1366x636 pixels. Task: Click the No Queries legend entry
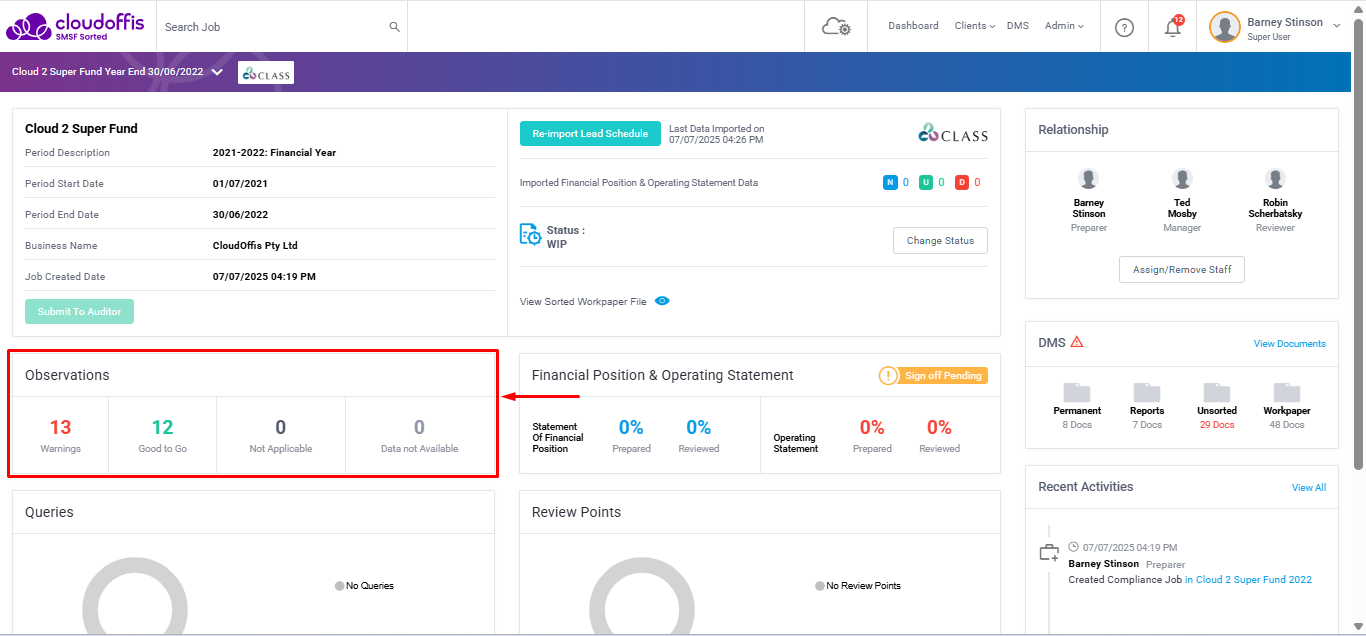coord(364,586)
